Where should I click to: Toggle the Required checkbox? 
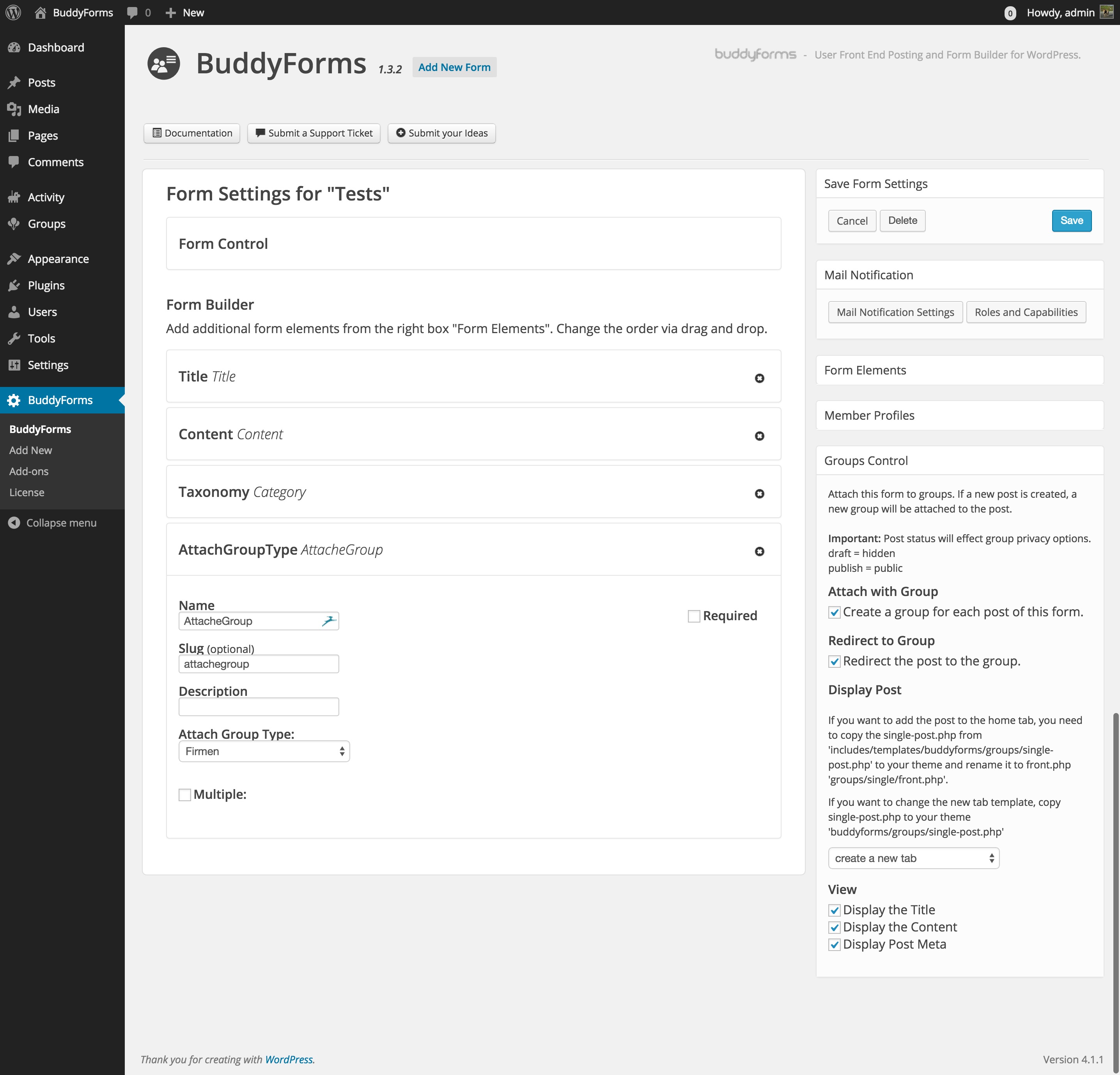click(694, 616)
